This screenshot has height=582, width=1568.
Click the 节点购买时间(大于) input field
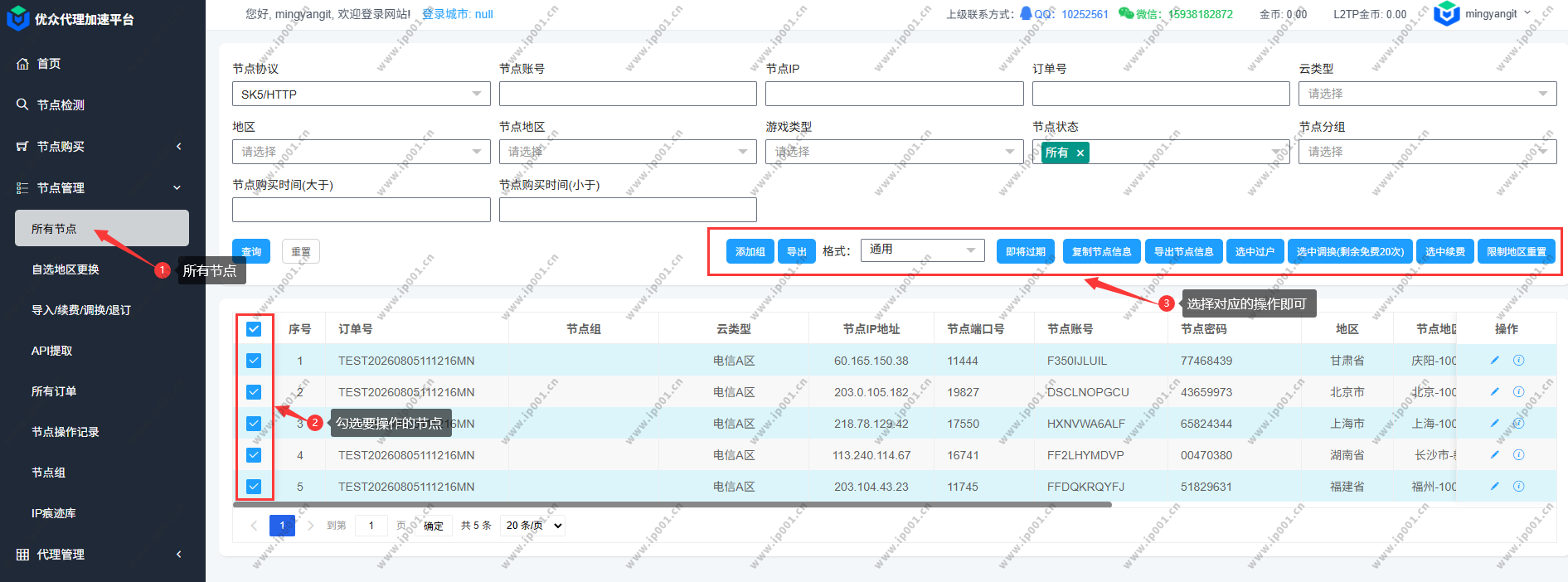(x=362, y=210)
